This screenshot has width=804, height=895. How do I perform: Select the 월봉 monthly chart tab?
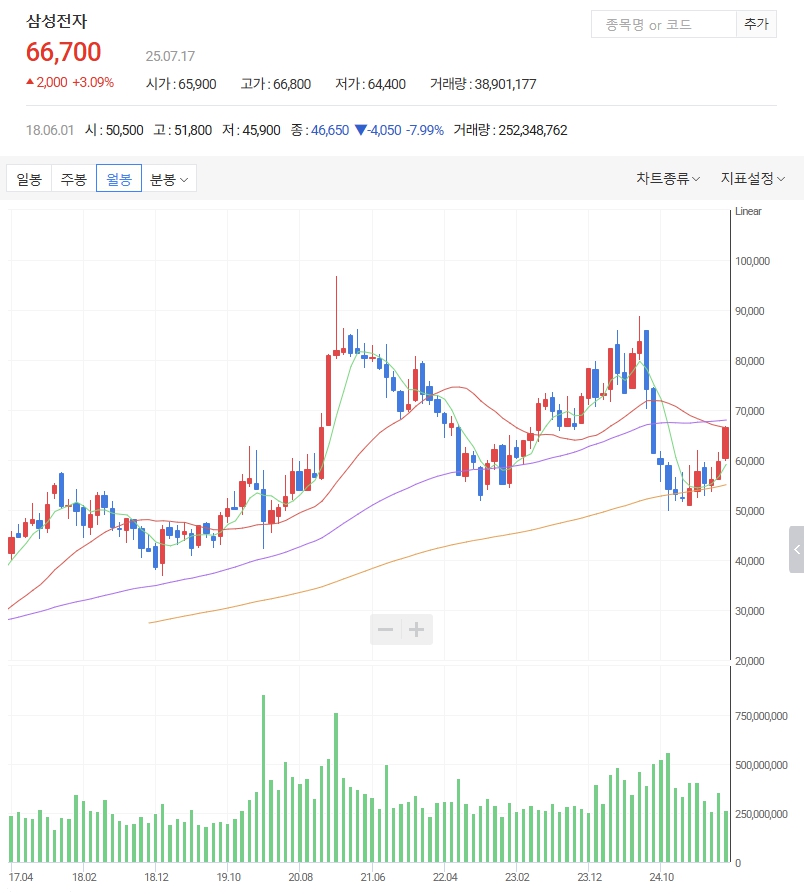(x=119, y=179)
